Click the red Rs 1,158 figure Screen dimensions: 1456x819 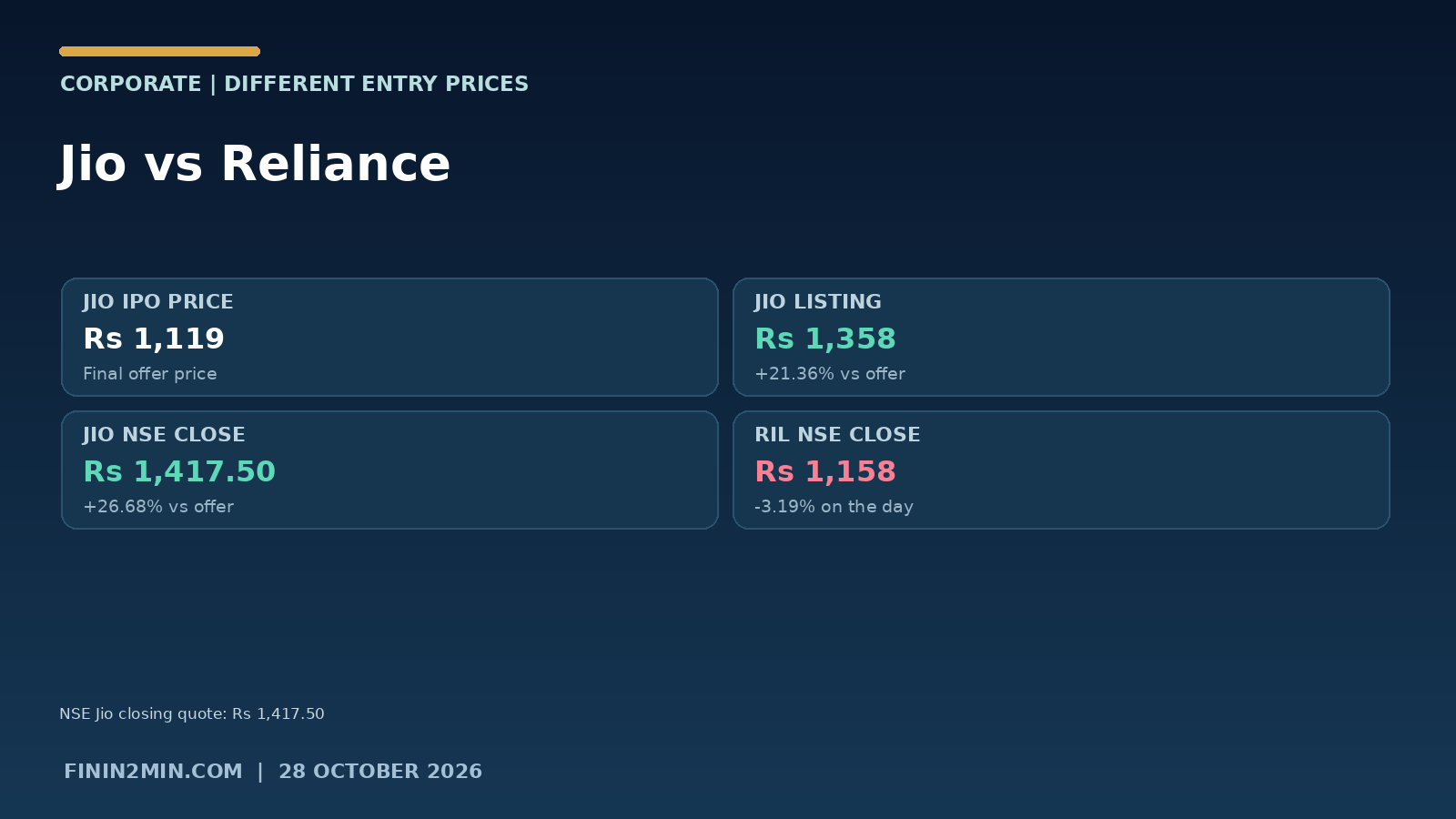[825, 471]
